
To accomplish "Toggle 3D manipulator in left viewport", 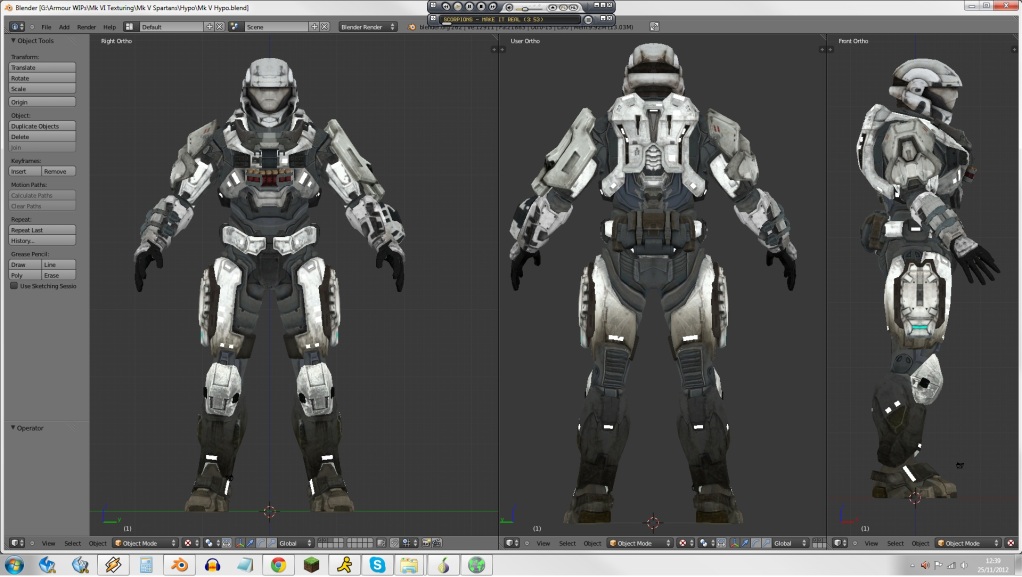I will point(240,543).
